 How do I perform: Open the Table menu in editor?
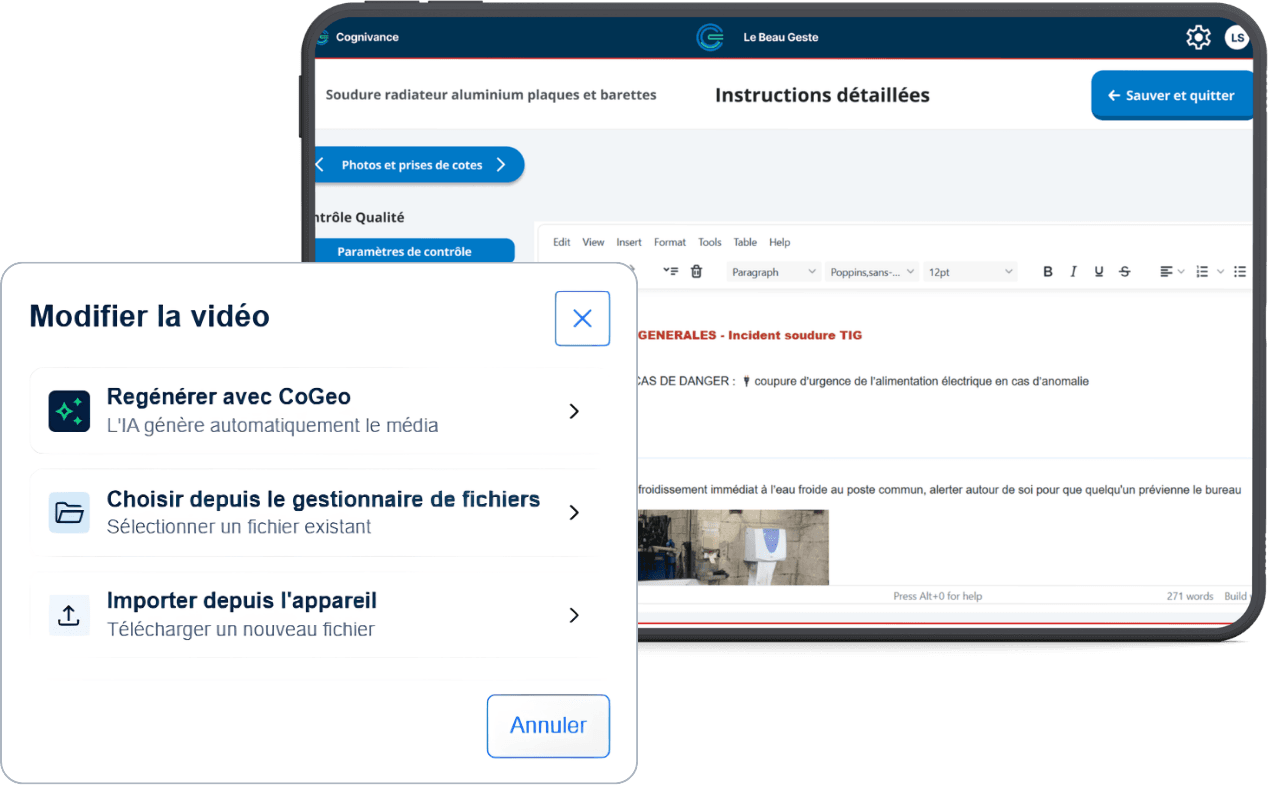coord(745,242)
